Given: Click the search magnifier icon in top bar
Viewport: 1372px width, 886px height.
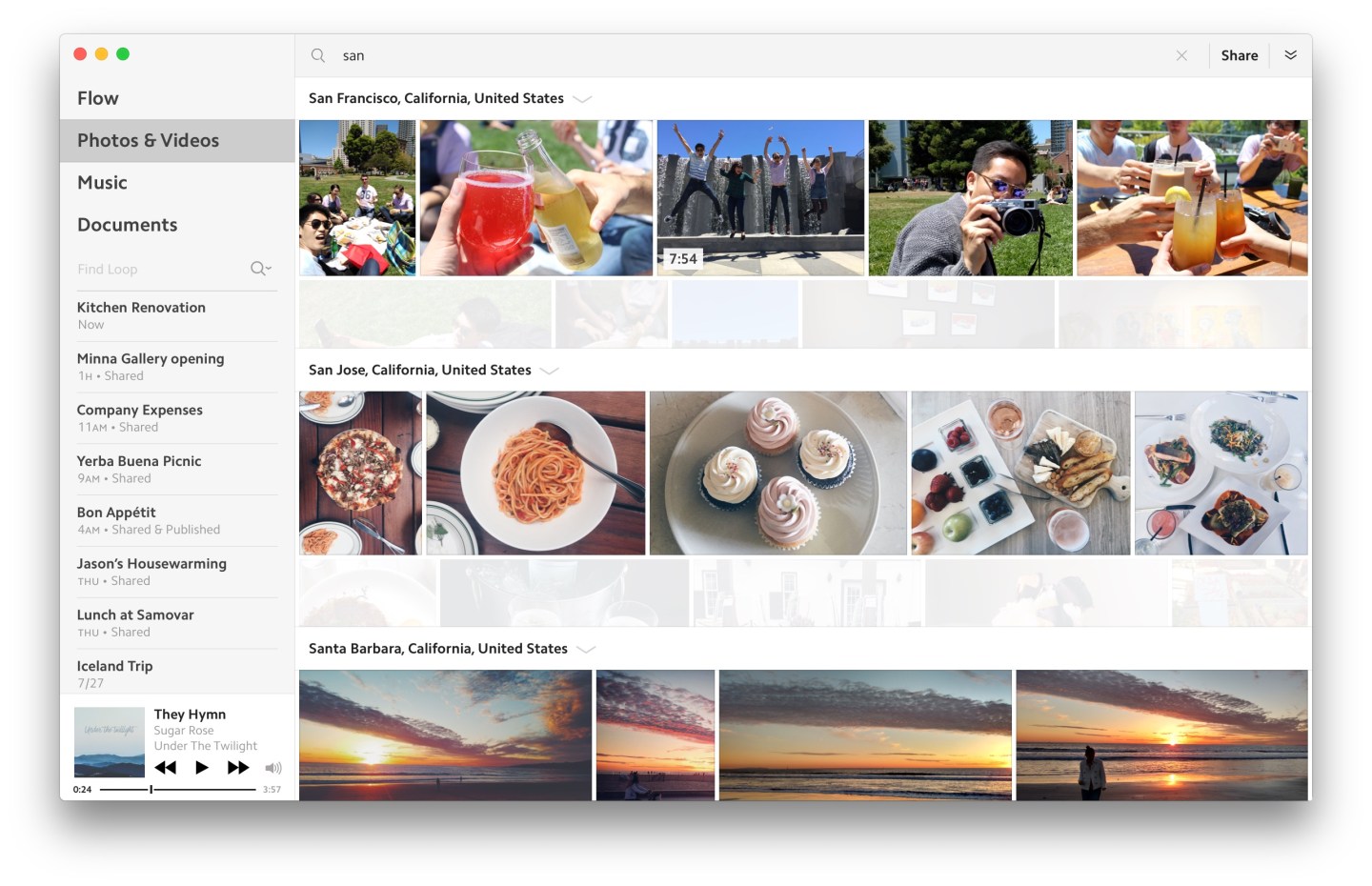Looking at the screenshot, I should point(318,55).
